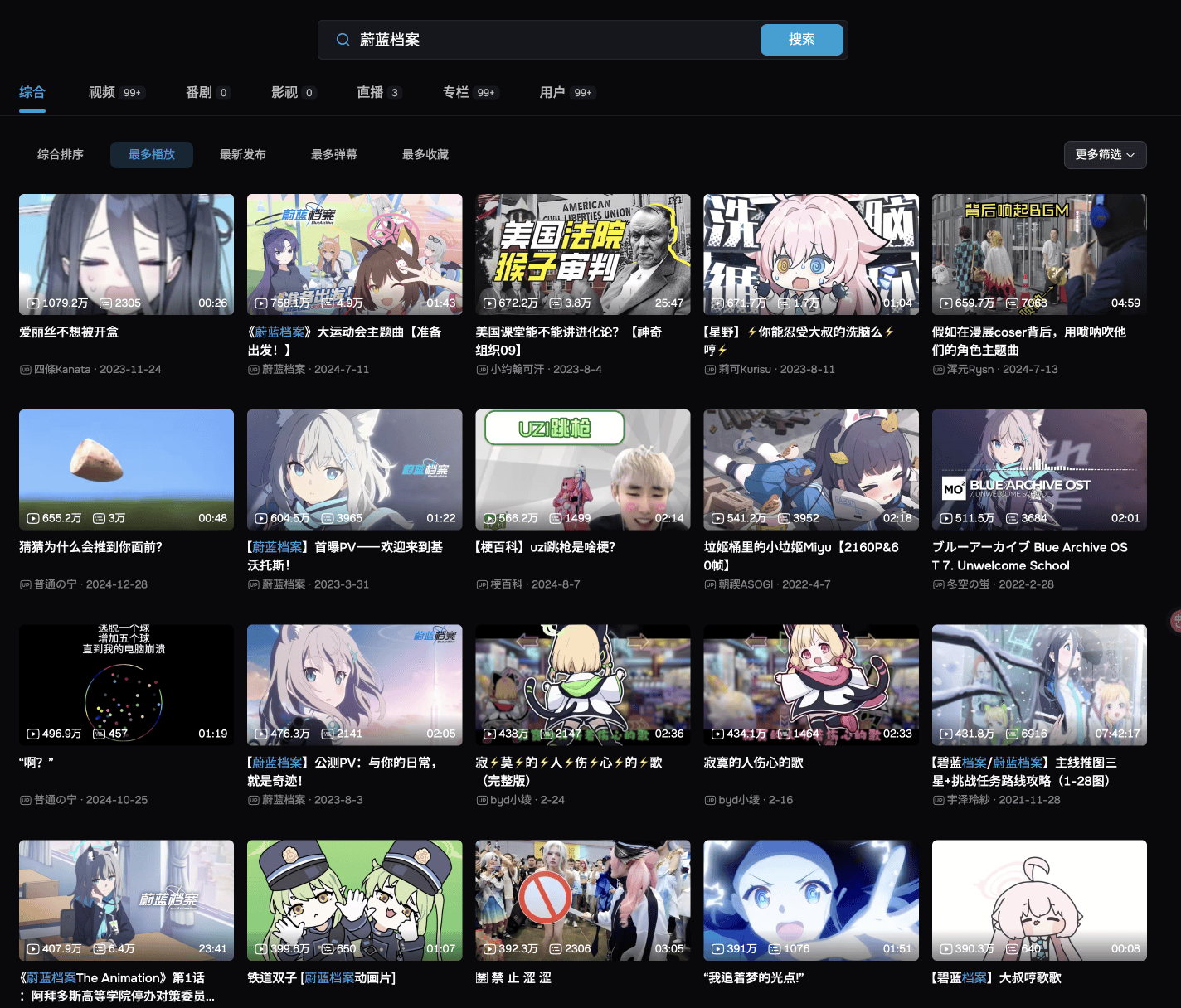Click UP icon beside 宇泽玲纱
The width and height of the screenshot is (1181, 1008).
(x=938, y=800)
